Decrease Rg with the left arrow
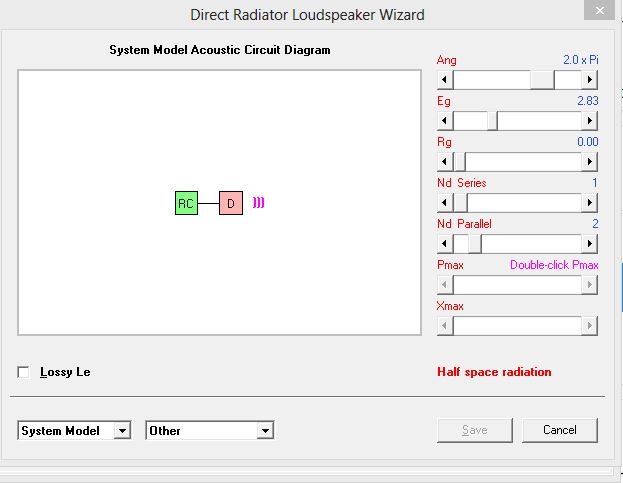623x483 pixels. [x=445, y=162]
